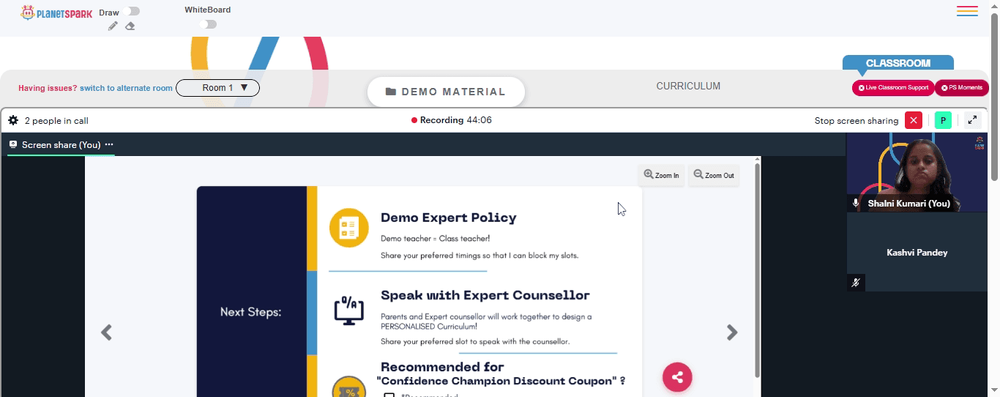Open Screen share options ellipsis
1000x397 pixels.
pos(109,145)
